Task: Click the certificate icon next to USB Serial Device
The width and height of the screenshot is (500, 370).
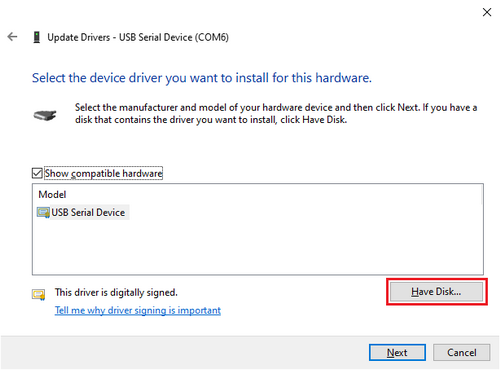Action: pos(43,213)
